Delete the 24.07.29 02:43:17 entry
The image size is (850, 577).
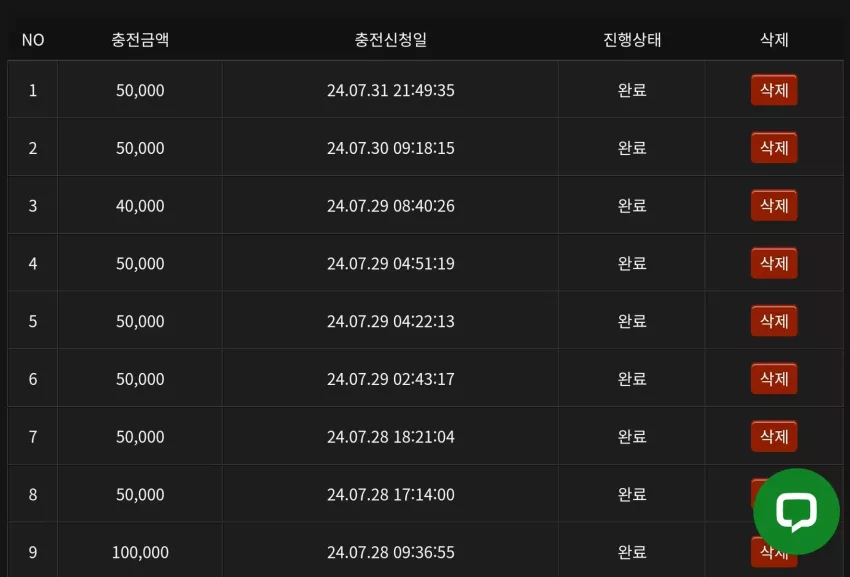tap(774, 379)
